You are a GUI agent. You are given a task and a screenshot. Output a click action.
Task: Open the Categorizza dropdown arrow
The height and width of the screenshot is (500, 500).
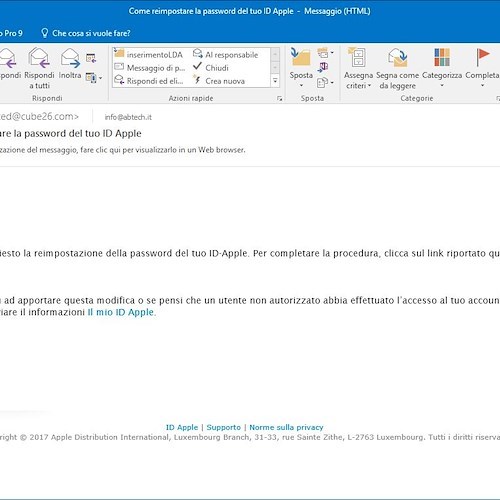[x=442, y=86]
